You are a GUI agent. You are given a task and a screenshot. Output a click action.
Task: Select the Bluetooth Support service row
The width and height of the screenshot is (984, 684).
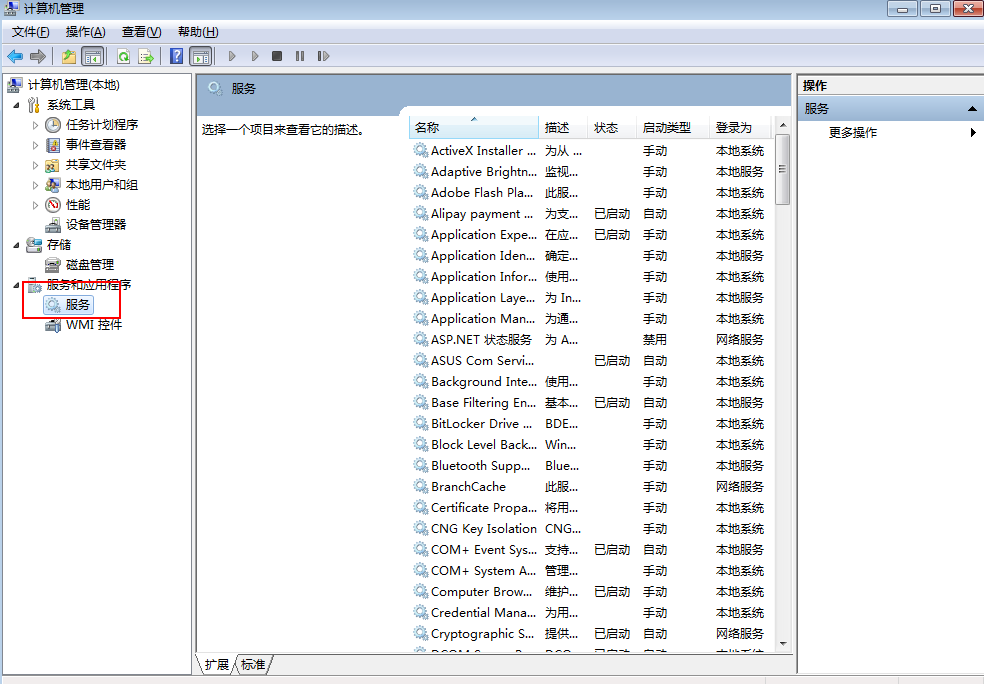pos(590,466)
